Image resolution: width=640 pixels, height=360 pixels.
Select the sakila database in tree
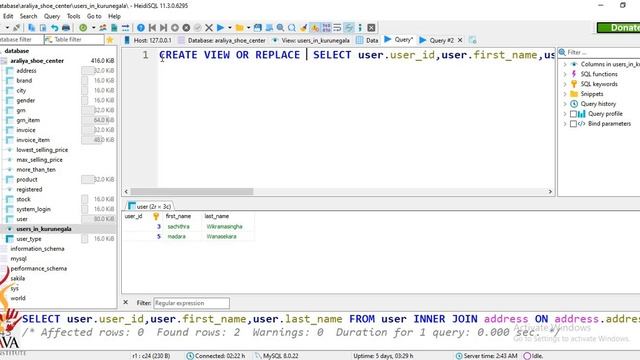click(x=18, y=278)
